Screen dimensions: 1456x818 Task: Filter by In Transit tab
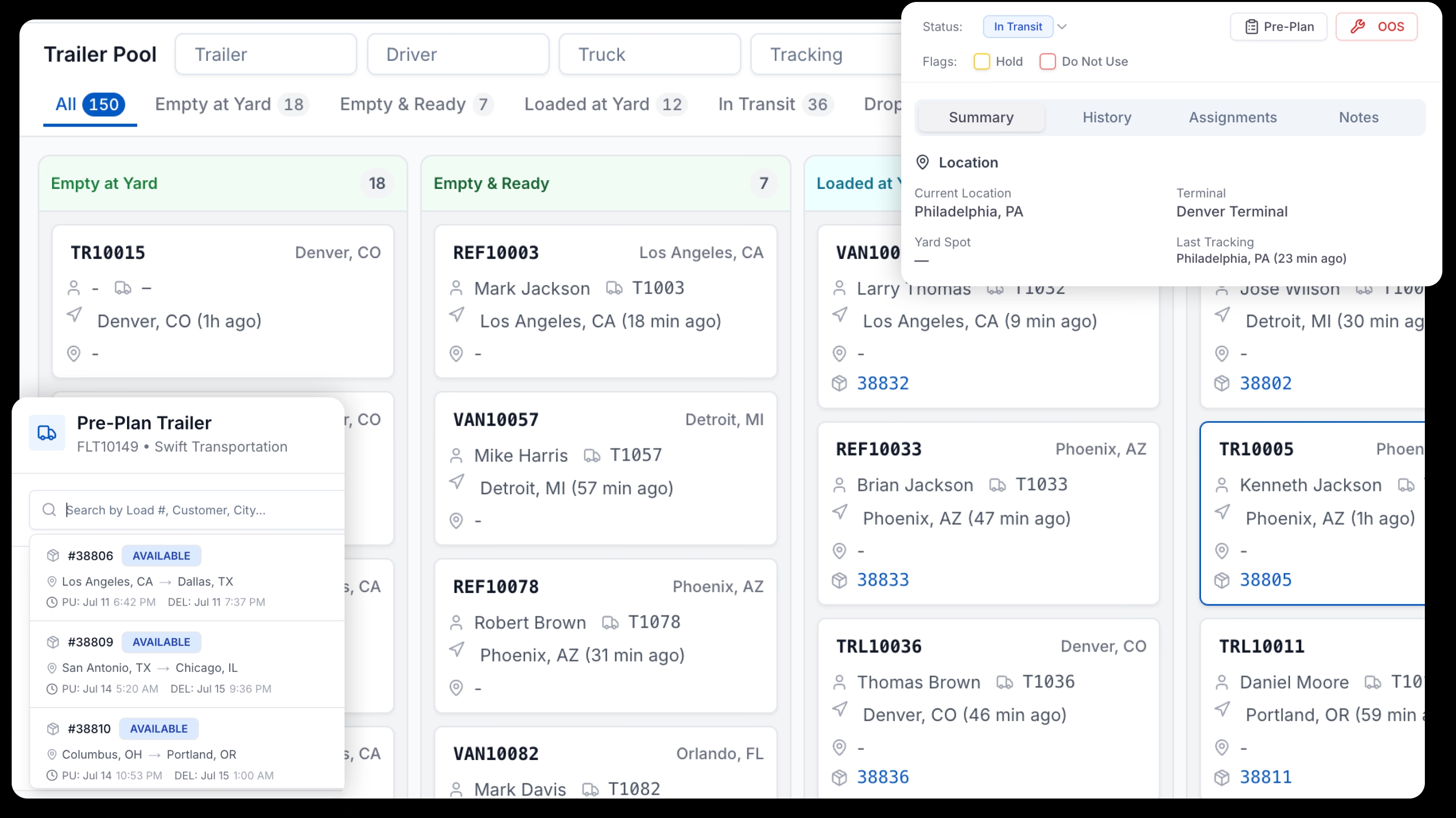[x=776, y=105]
